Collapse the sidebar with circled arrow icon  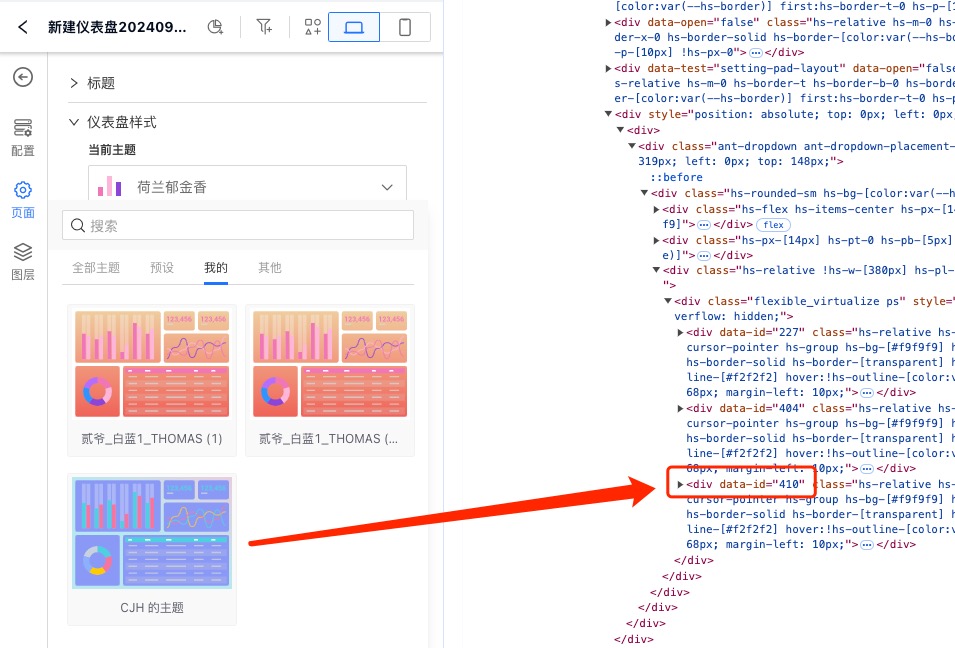click(x=22, y=77)
